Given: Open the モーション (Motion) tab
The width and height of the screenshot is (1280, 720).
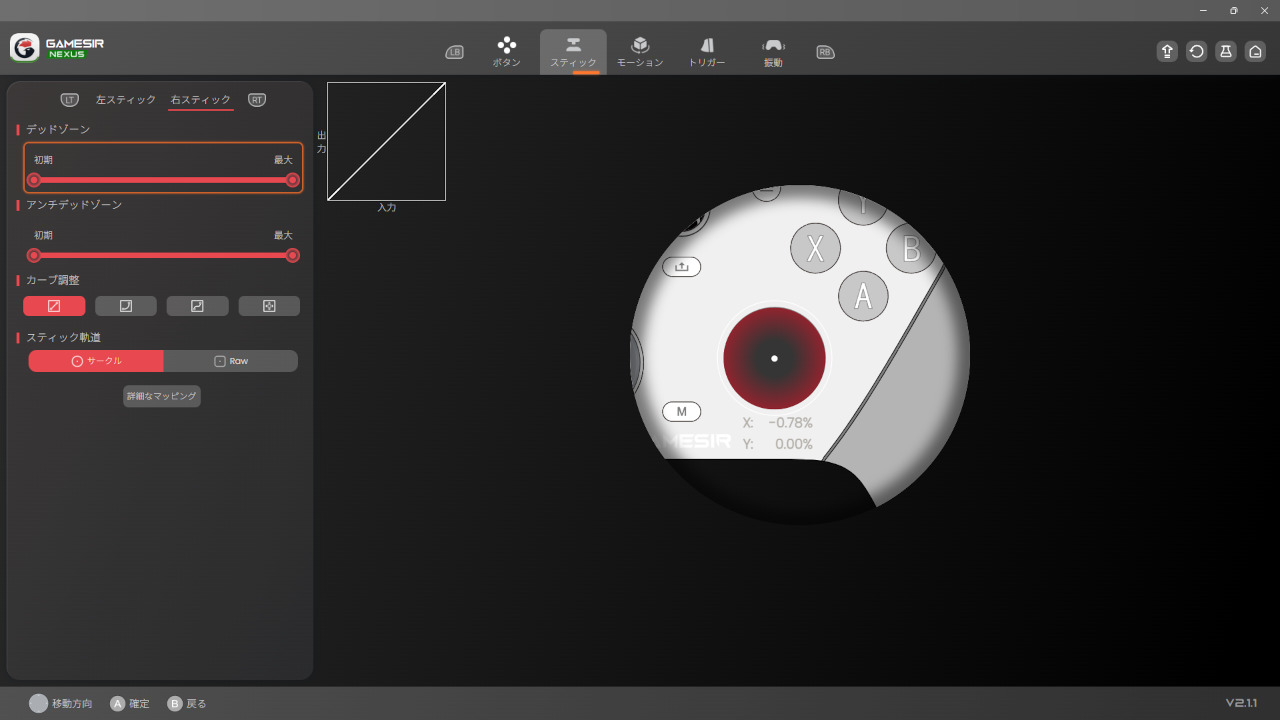Looking at the screenshot, I should coord(640,52).
